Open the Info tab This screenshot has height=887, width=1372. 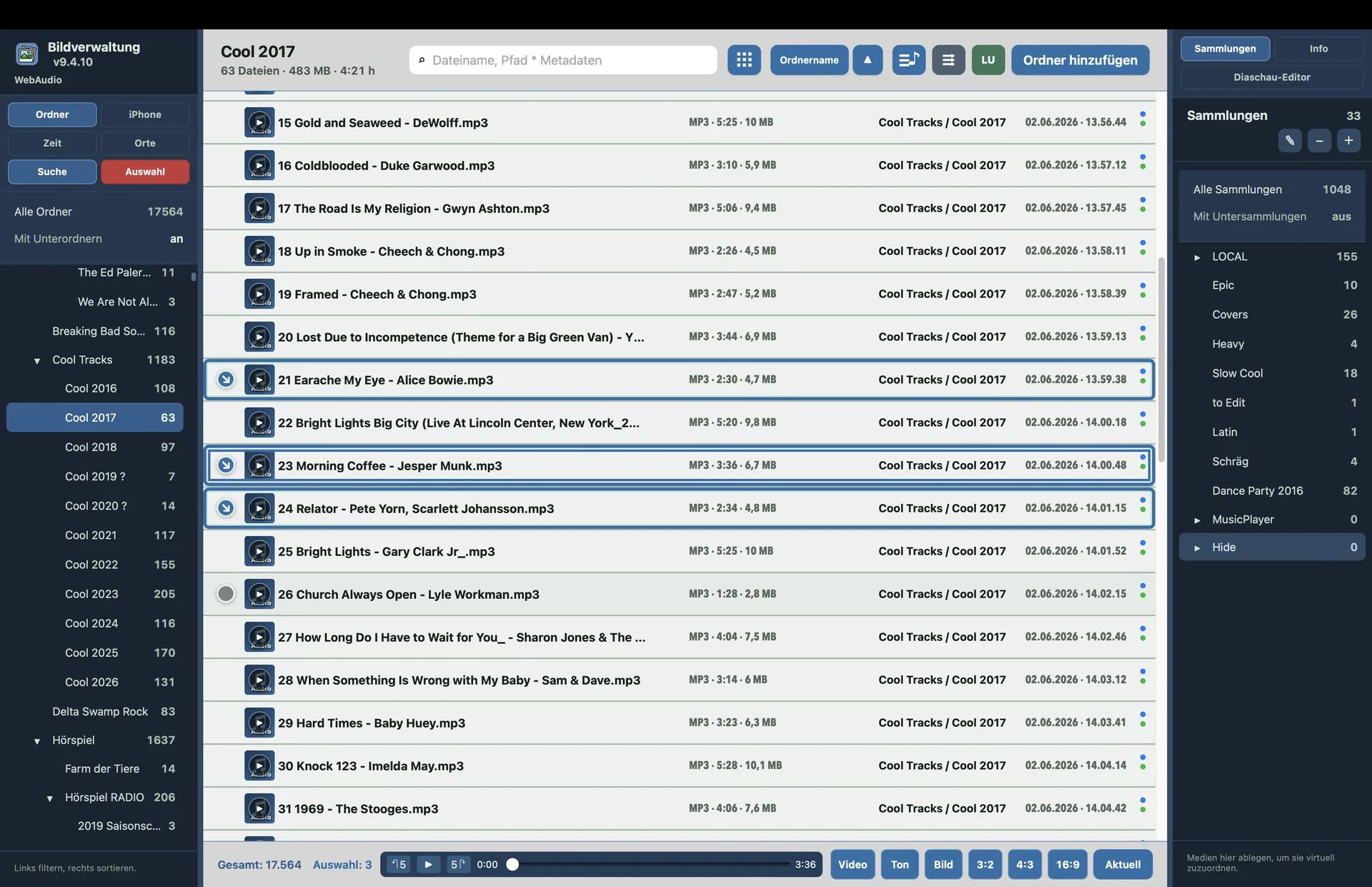1318,49
